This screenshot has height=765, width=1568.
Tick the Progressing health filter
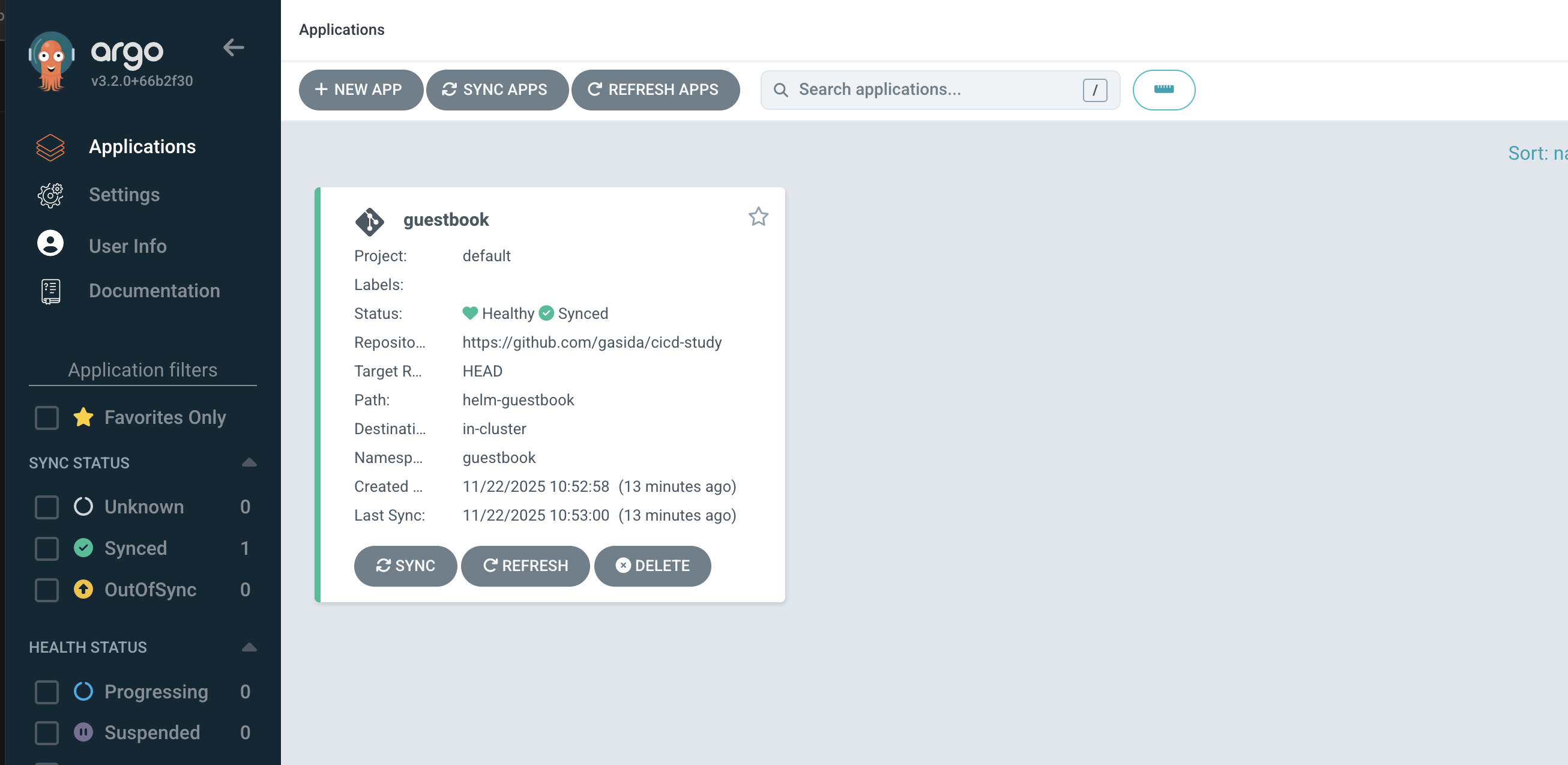[47, 692]
